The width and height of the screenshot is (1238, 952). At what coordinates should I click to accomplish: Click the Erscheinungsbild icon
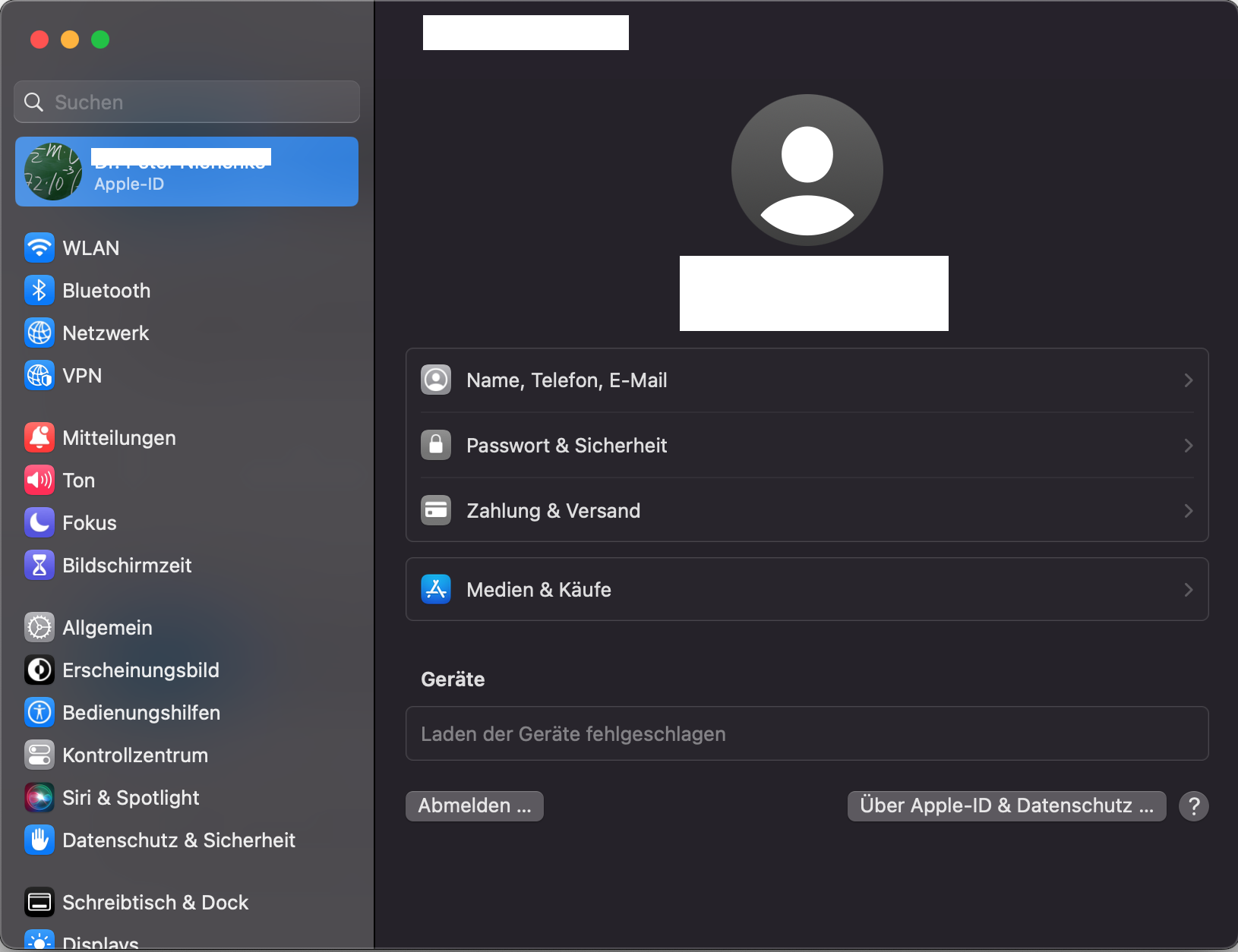point(39,670)
